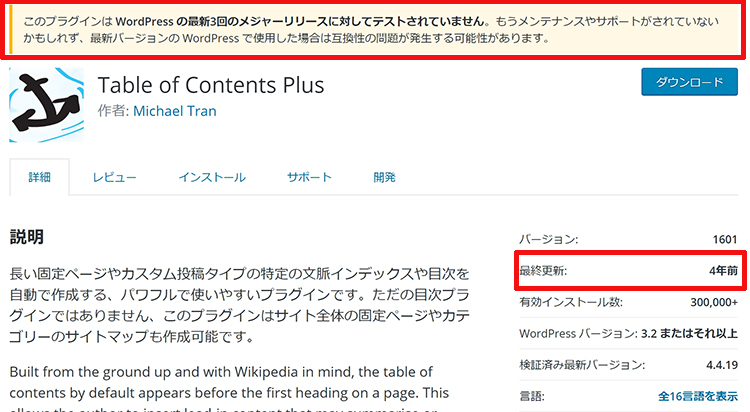Click the バージョン: label
Viewport: 750px width, 412px height.
(x=549, y=239)
